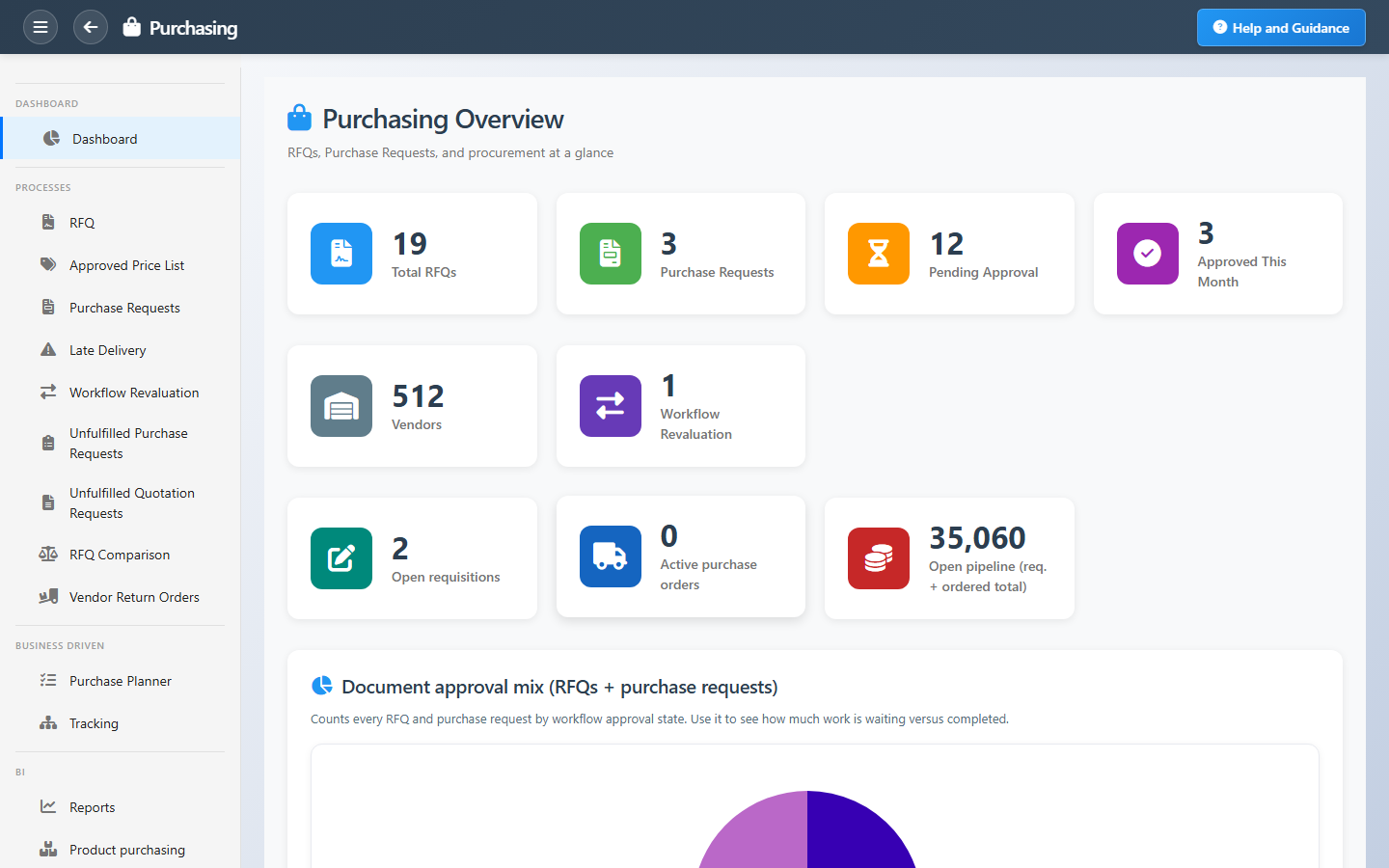1389x868 pixels.
Task: Click the Purchase Requests sidebar icon
Action: [48, 308]
